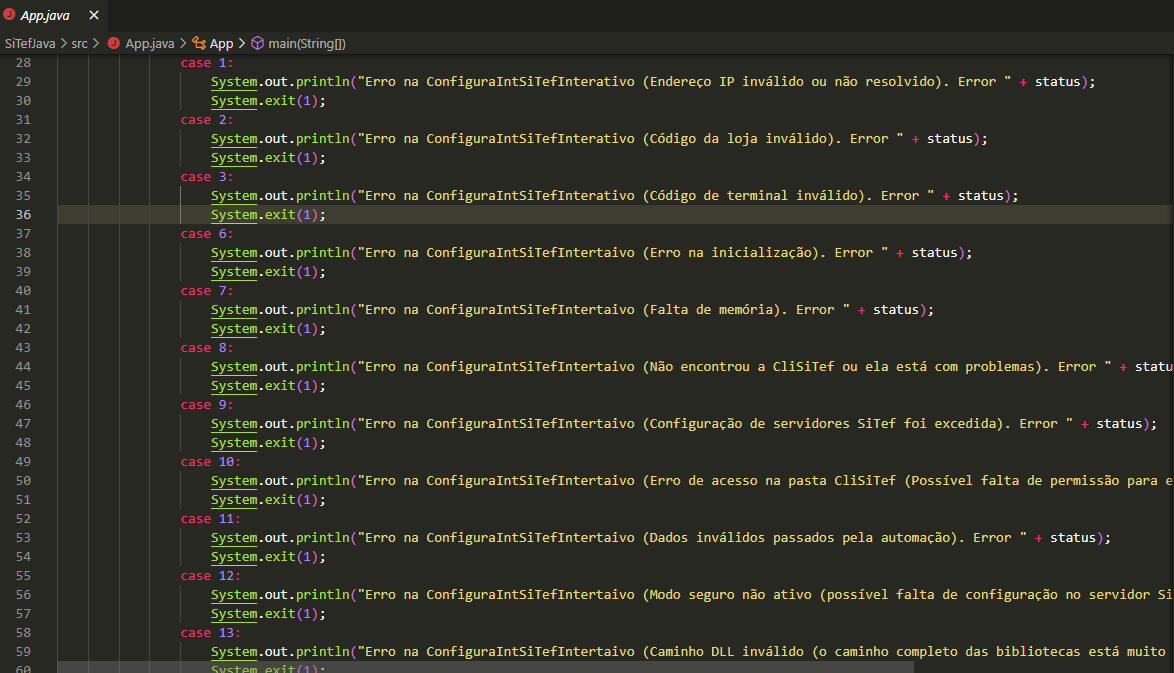Click the 'case 12:' label

210,576
